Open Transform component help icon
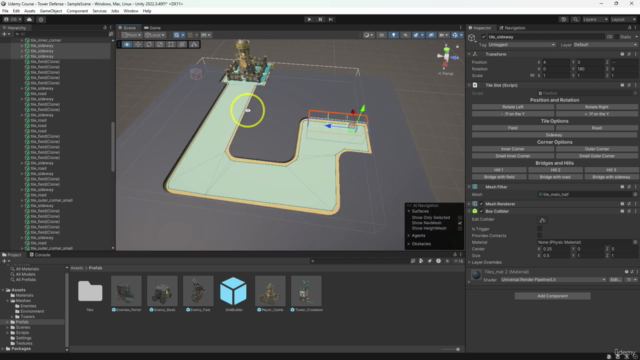This screenshot has width=640, height=360. [622, 54]
